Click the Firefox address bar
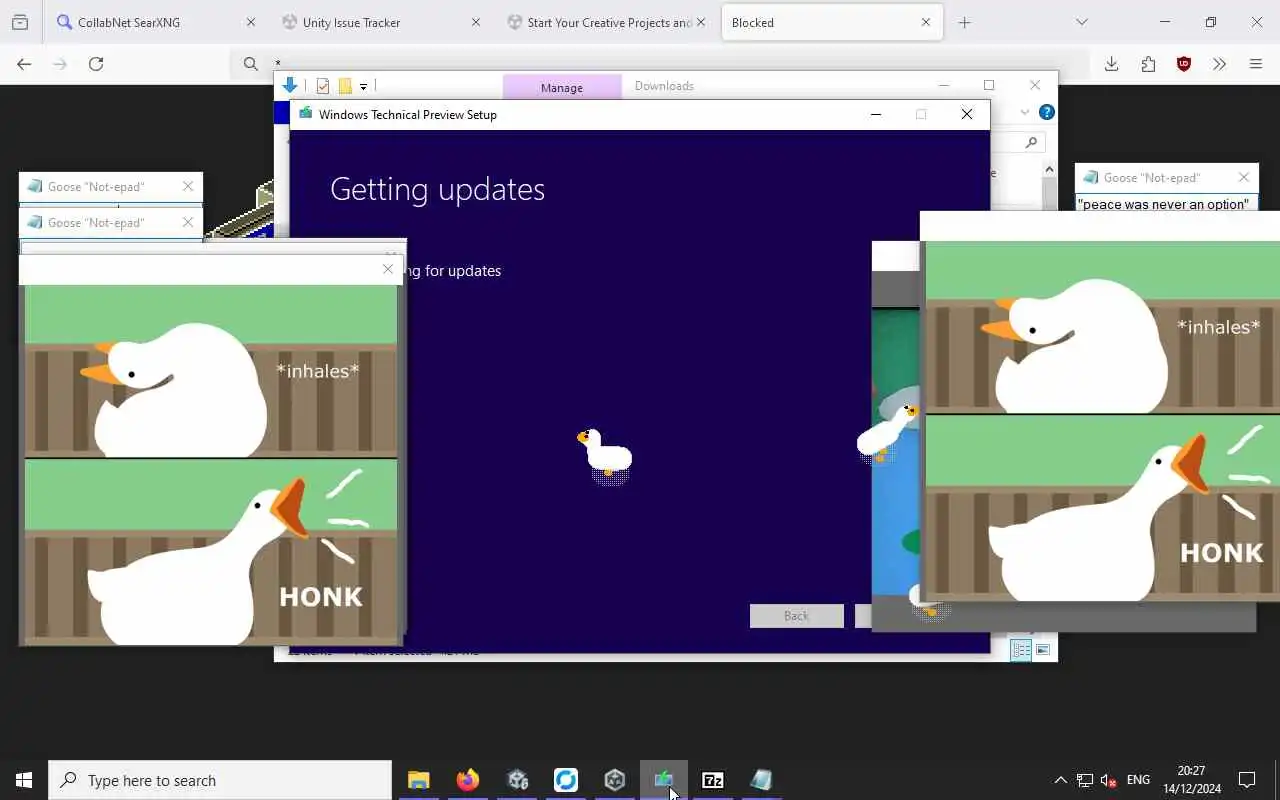This screenshot has height=800, width=1280. (x=660, y=64)
